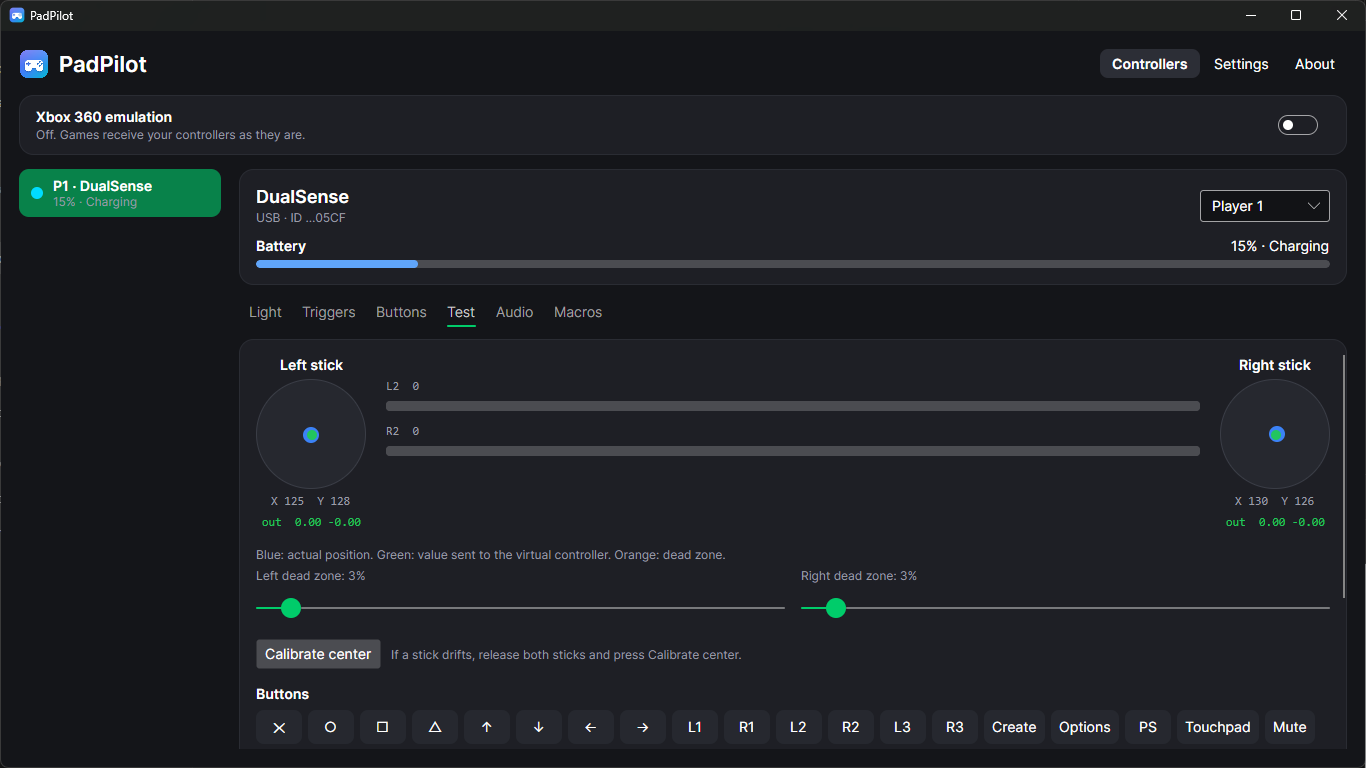Click the D-pad left arrow icon

pyautogui.click(x=591, y=727)
